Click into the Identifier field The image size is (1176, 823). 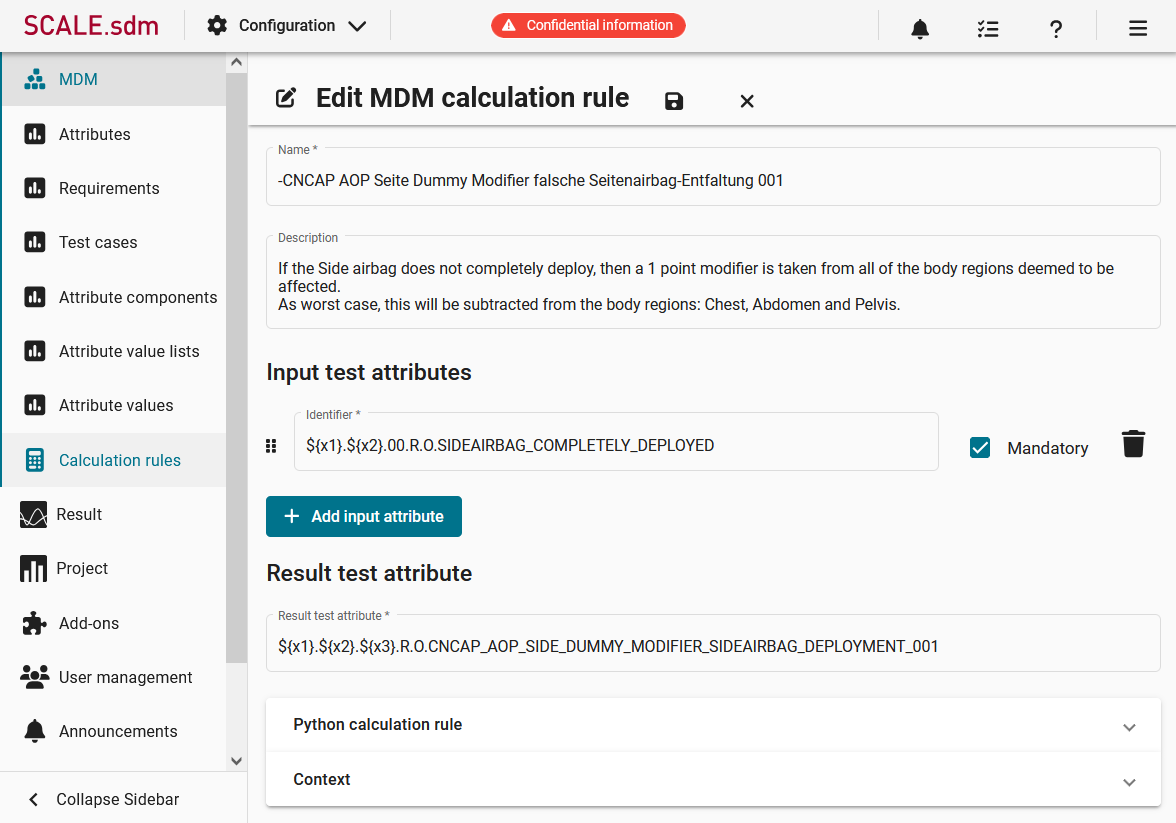(x=616, y=442)
